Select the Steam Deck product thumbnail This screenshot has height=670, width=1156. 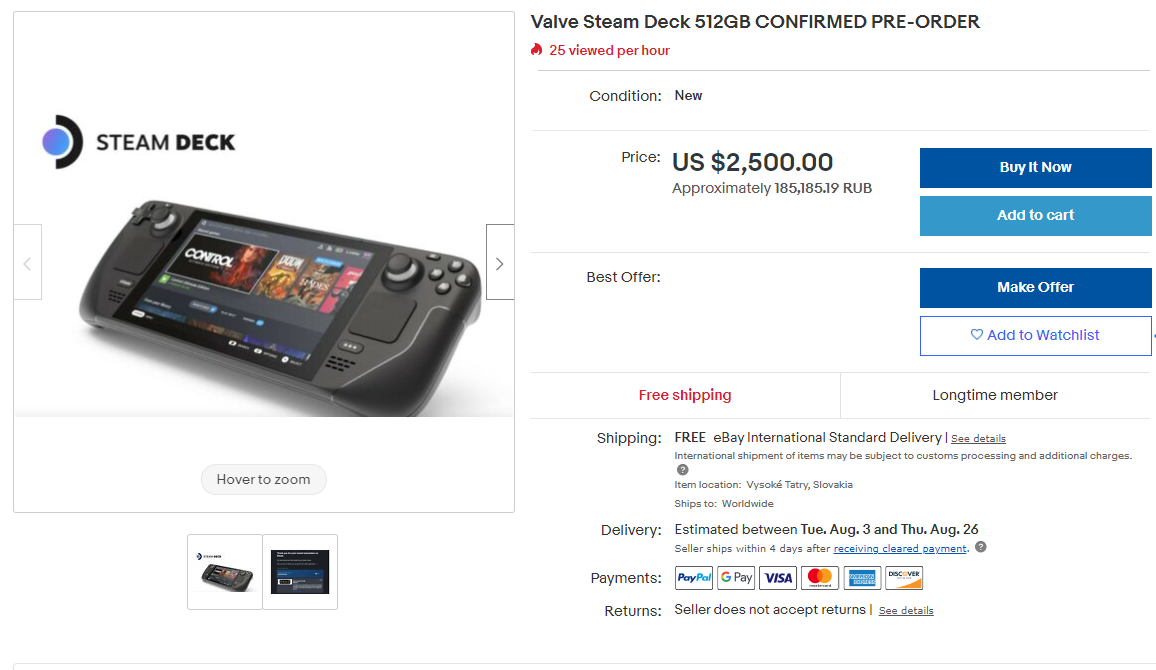point(225,572)
